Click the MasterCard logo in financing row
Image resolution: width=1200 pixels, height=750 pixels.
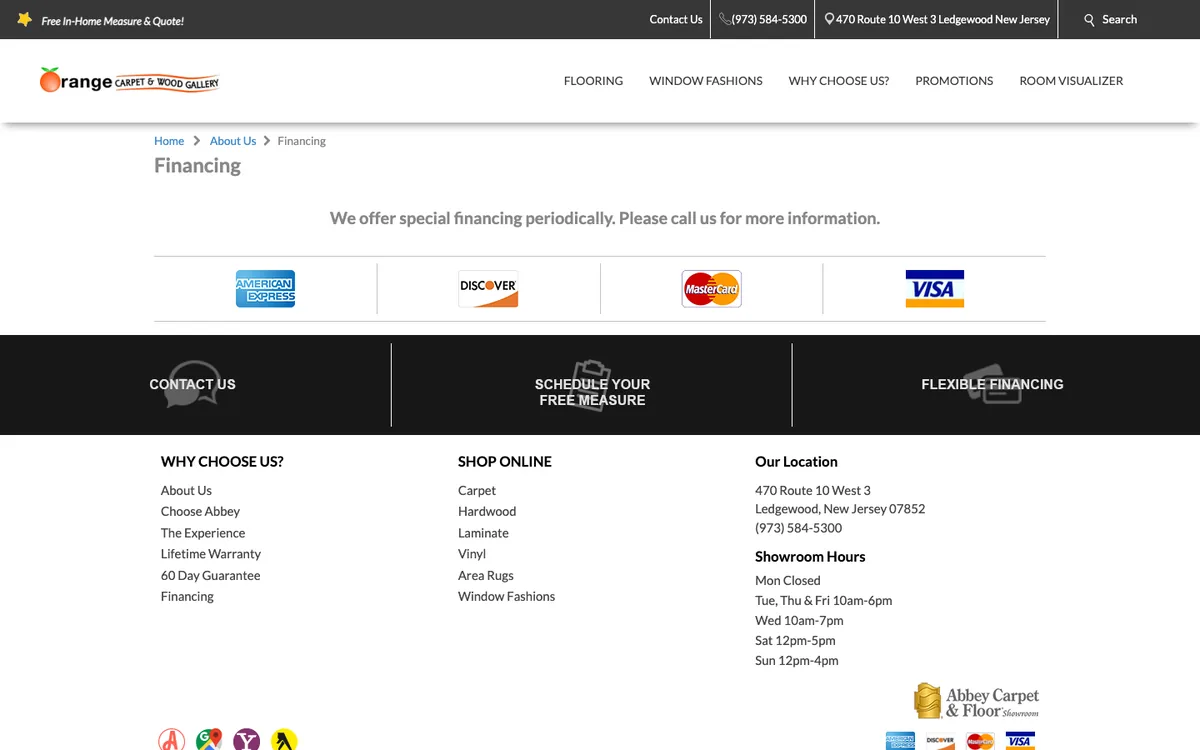tap(711, 289)
